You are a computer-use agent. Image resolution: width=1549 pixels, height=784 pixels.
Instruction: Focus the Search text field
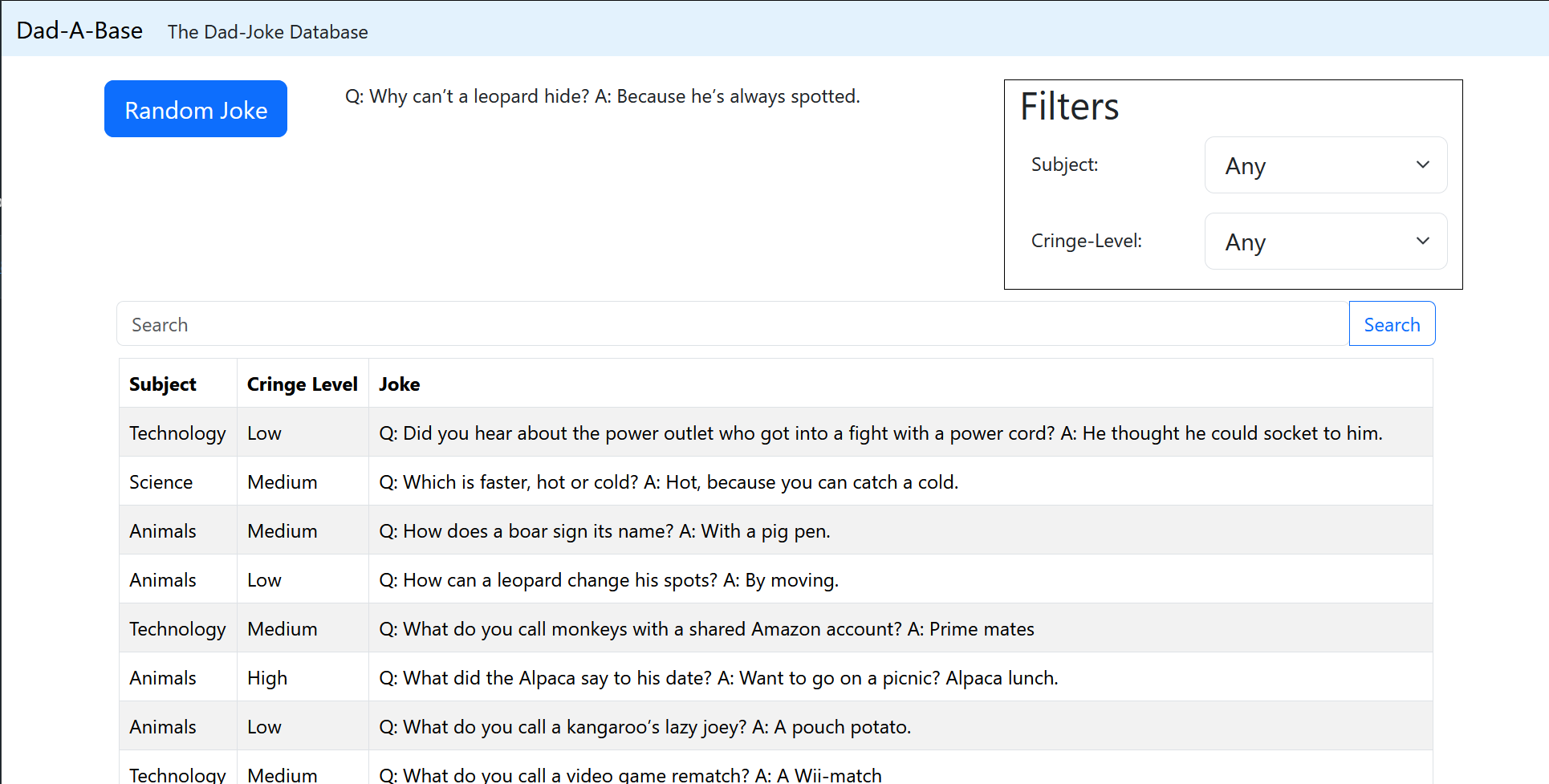[x=732, y=324]
